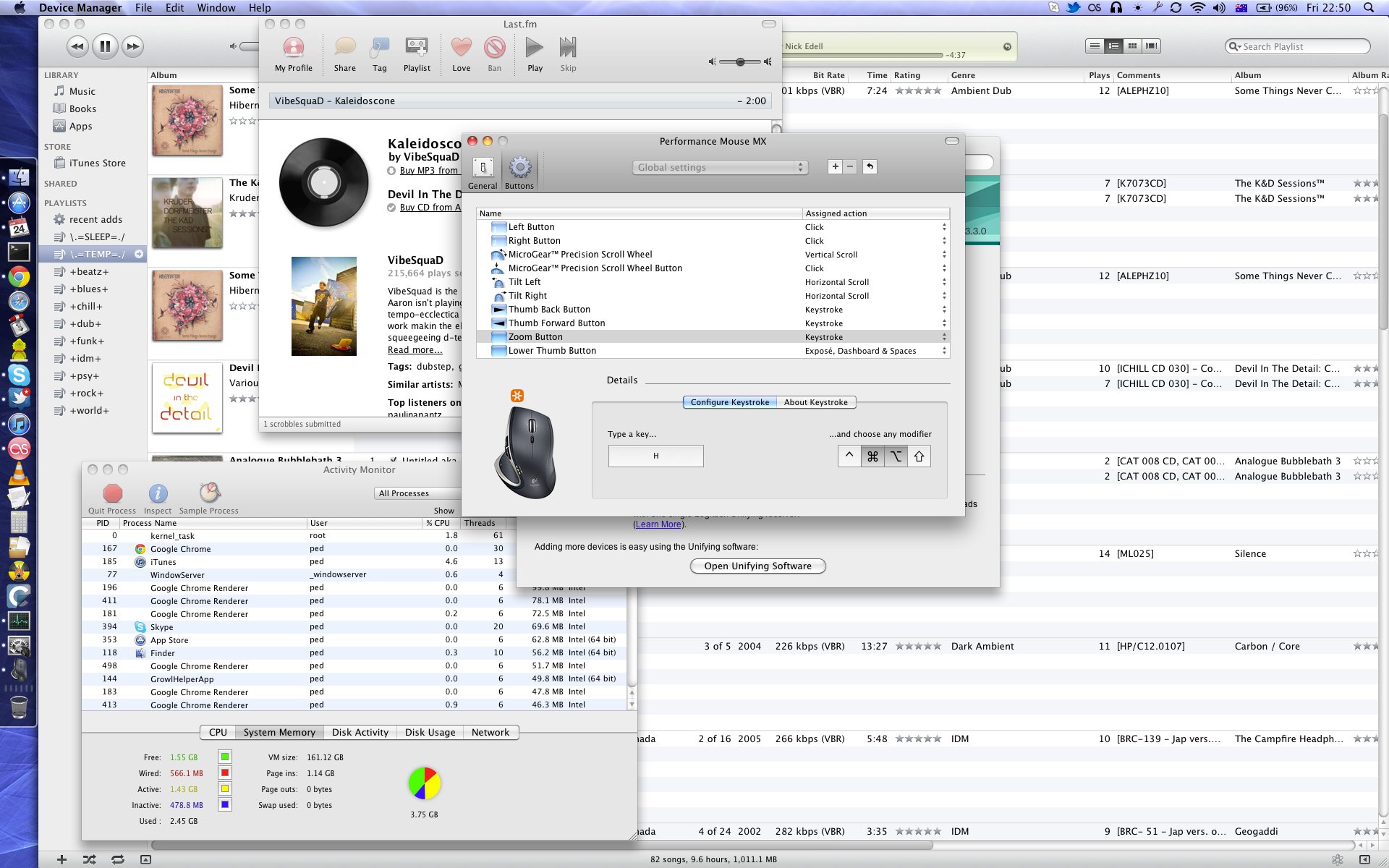This screenshot has height=868, width=1389.
Task: Open the Playlist tool in Last.fm
Action: tap(417, 54)
